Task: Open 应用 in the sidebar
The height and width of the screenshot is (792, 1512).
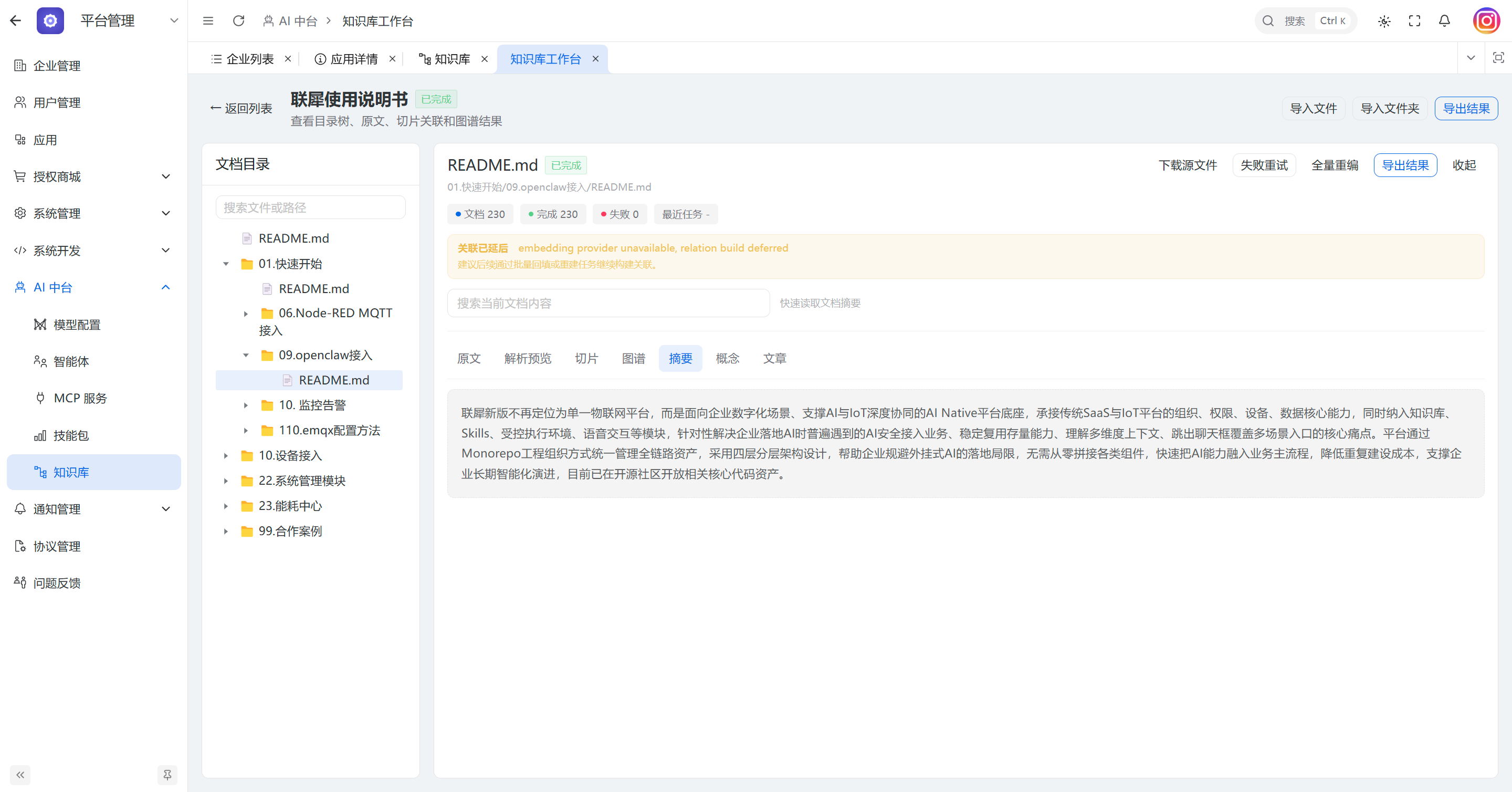Action: (94, 140)
